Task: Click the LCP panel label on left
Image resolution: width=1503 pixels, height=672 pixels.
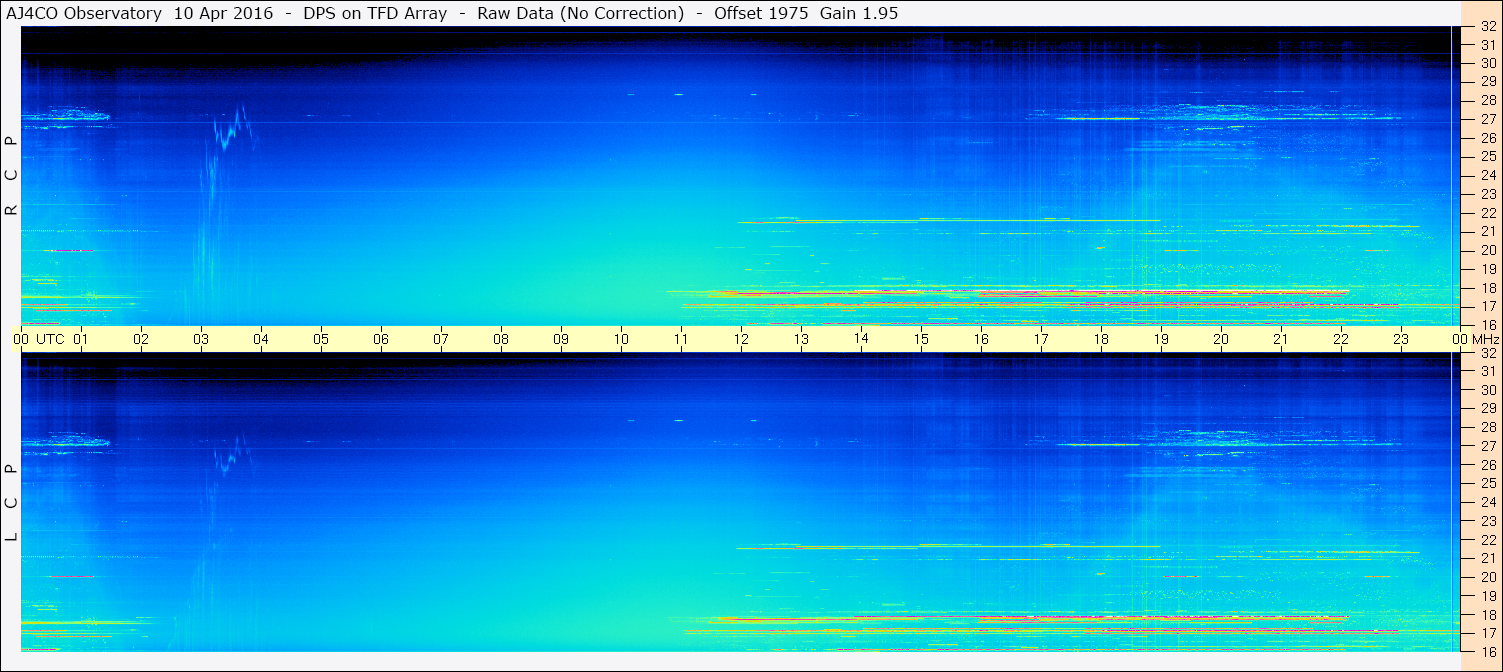Action: pyautogui.click(x=11, y=503)
